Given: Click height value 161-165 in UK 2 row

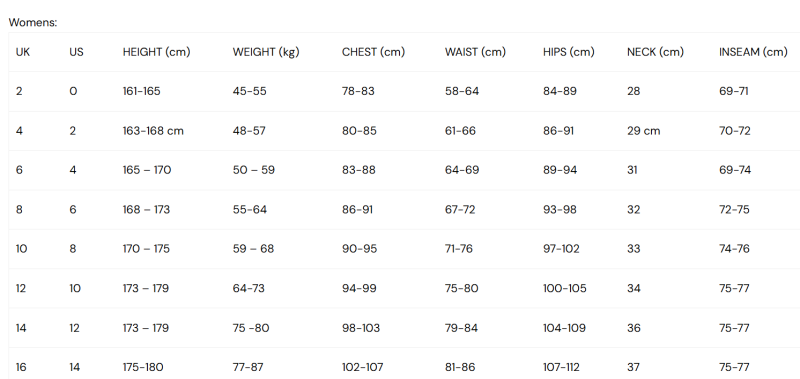Looking at the screenshot, I should pos(141,91).
